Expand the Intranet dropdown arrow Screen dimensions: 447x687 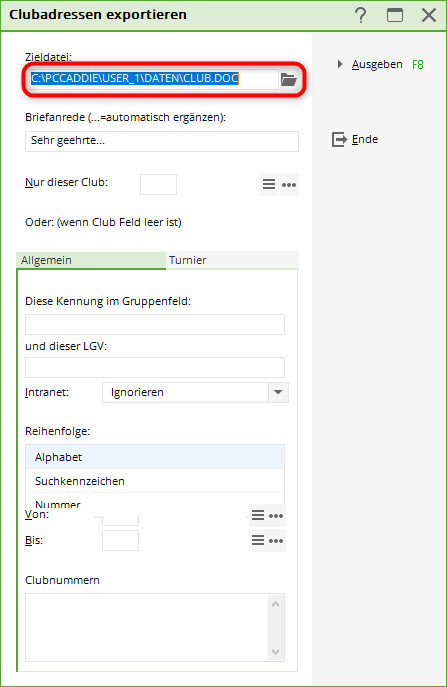tap(278, 392)
